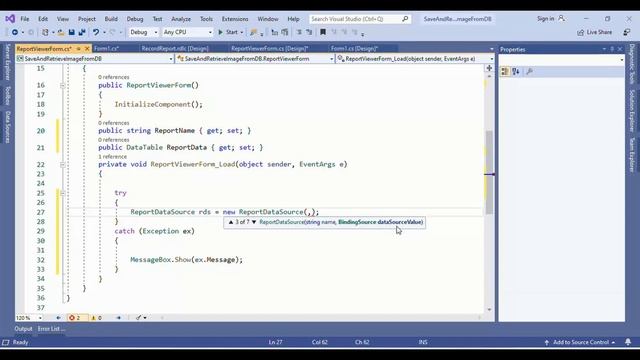Screen dimensions: 640x360
Task: Open the Undo history dropdown arrow
Action: (x=104, y=32)
